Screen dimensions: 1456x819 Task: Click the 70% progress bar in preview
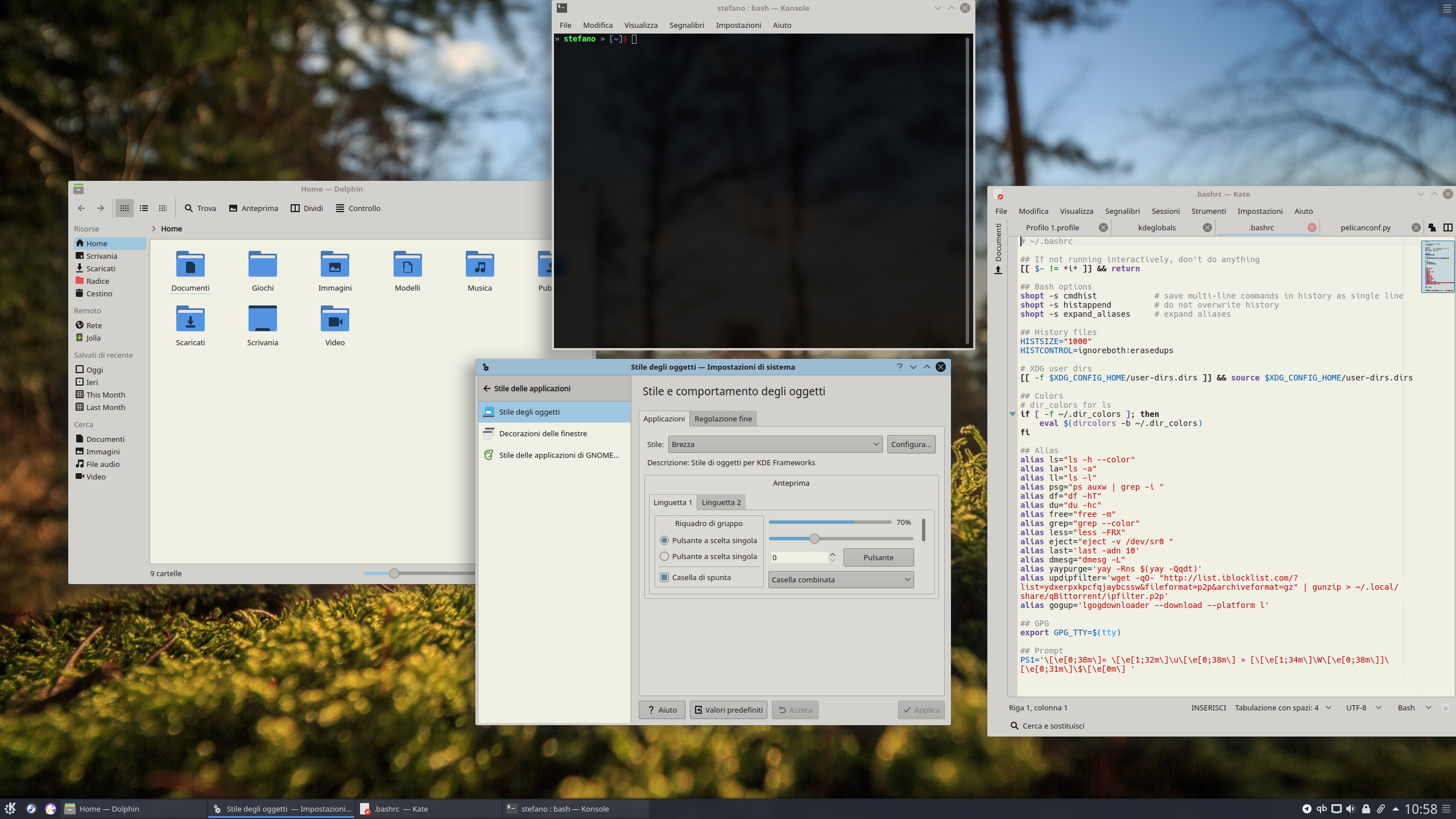(830, 522)
